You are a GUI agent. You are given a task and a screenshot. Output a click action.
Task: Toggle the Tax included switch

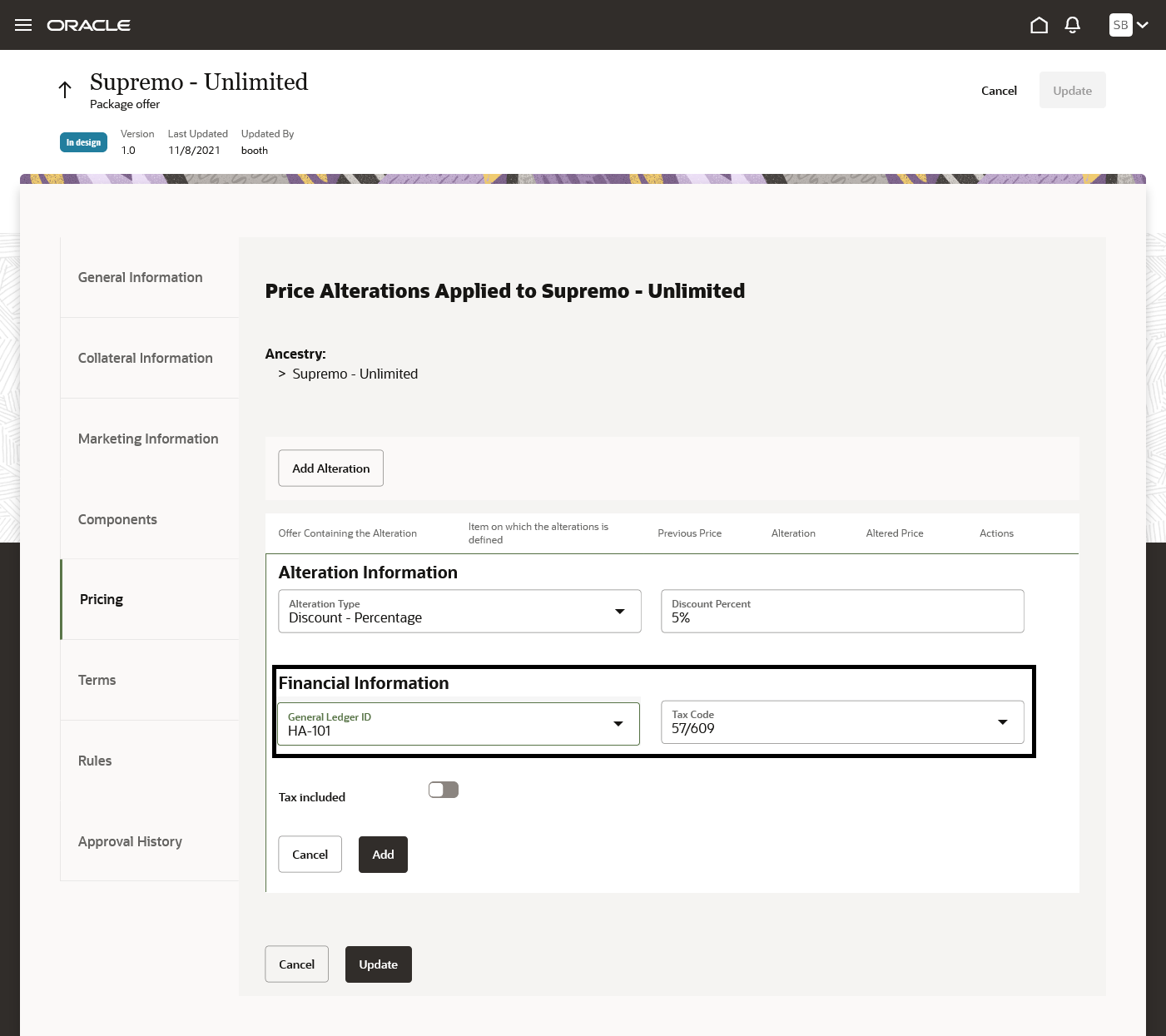pyautogui.click(x=444, y=790)
